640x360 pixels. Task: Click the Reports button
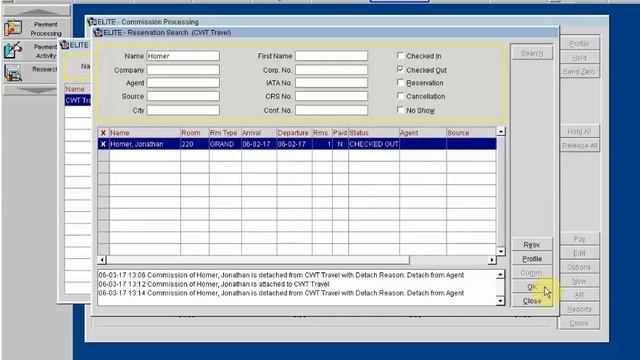click(x=579, y=309)
